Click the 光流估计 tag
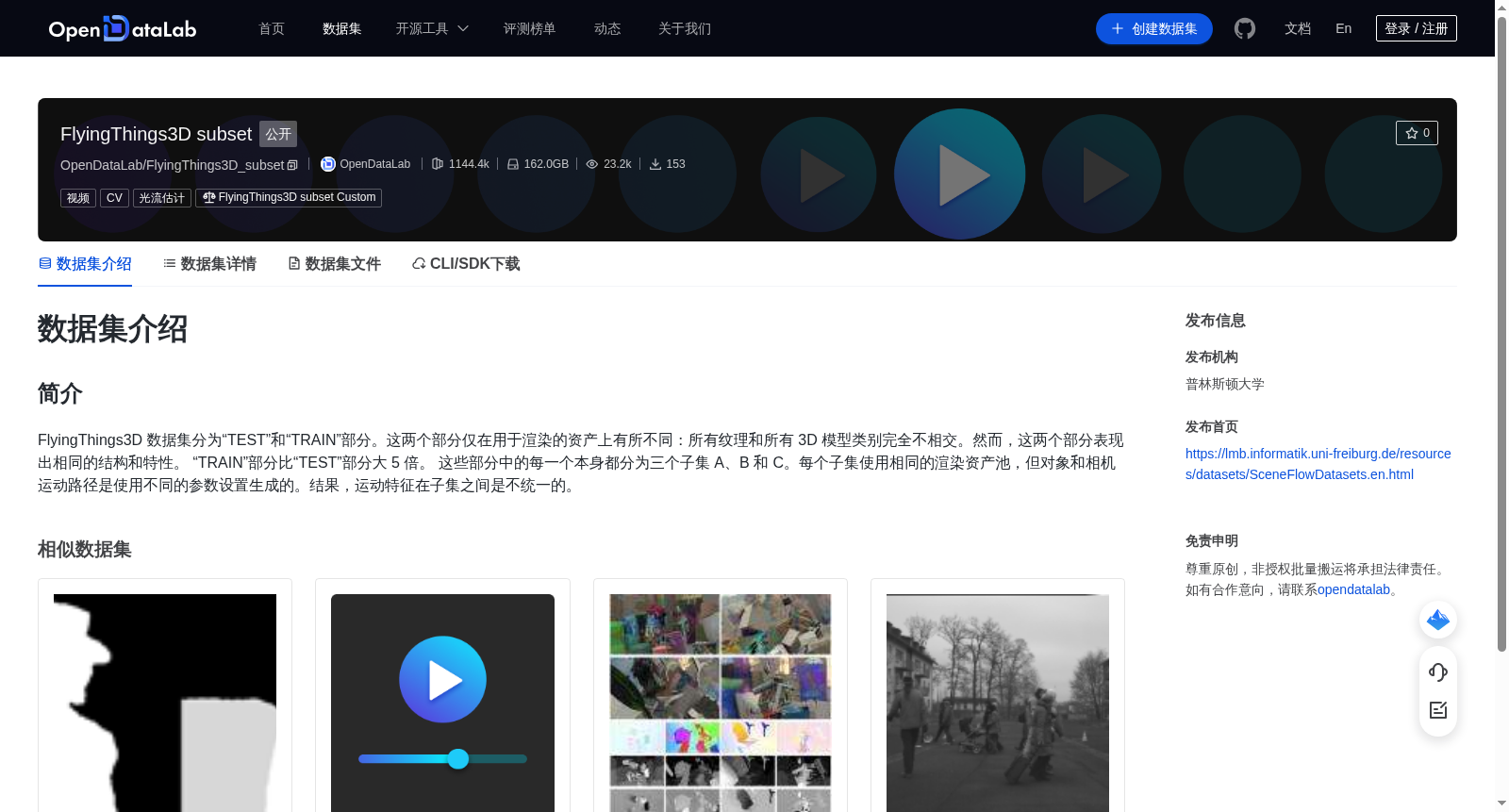Image resolution: width=1509 pixels, height=812 pixels. (x=162, y=198)
